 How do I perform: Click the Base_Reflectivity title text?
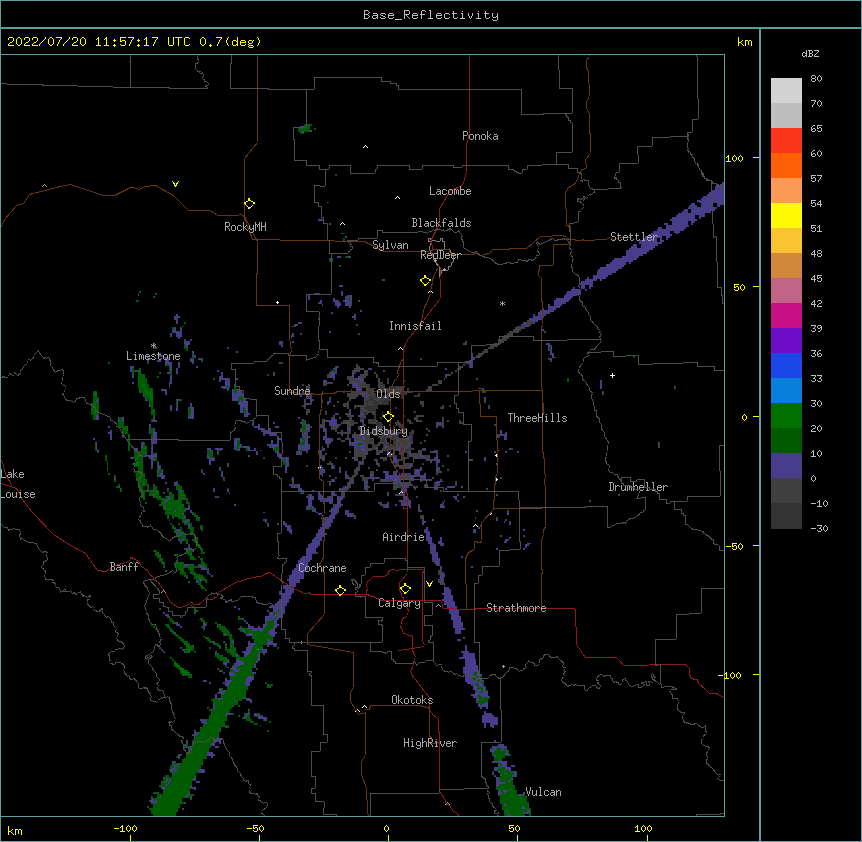pyautogui.click(x=431, y=15)
